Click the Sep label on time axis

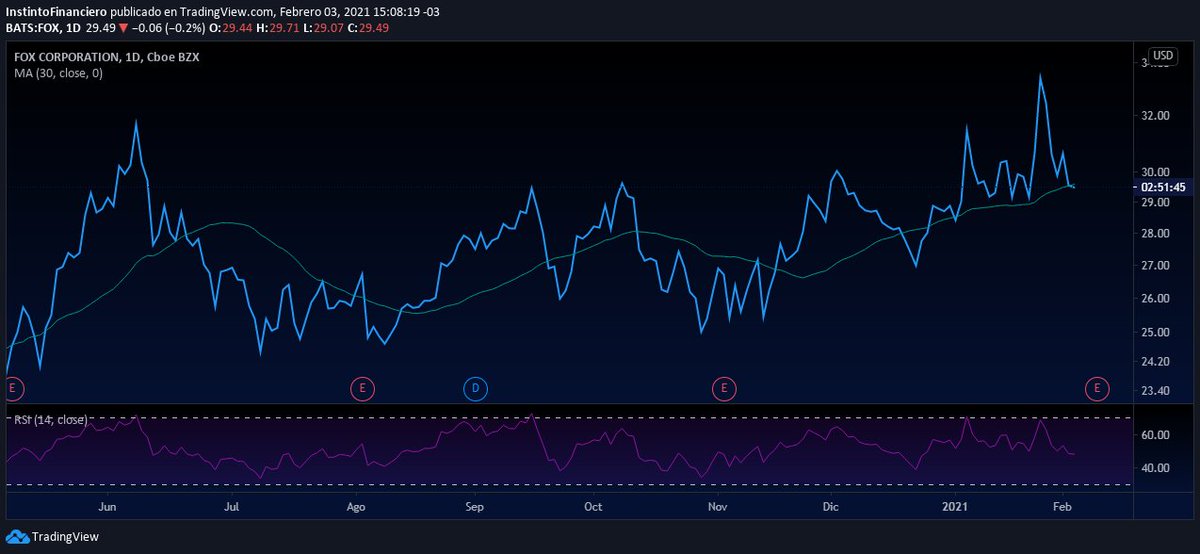(475, 507)
